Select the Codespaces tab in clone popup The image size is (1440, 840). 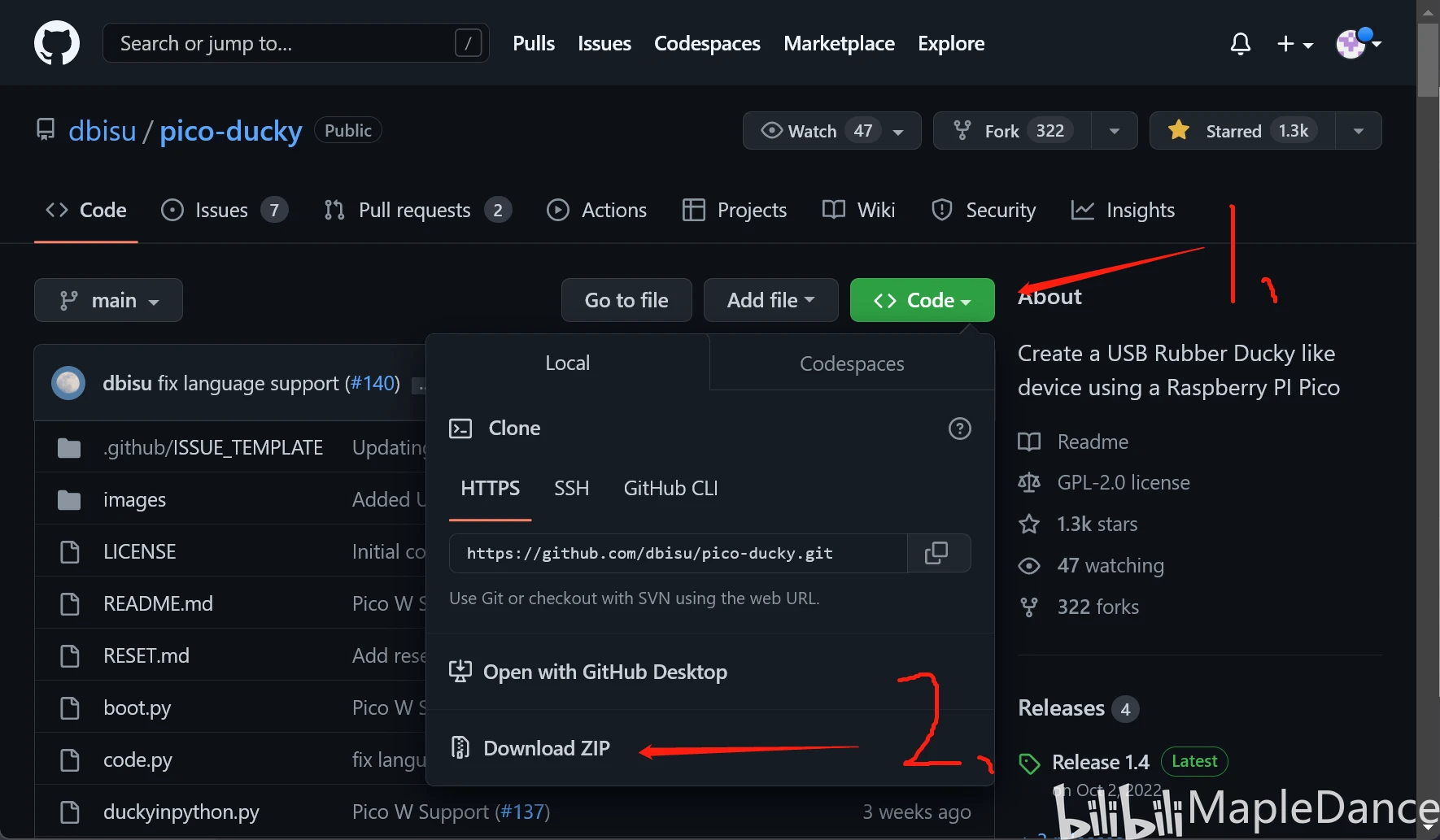[852, 363]
